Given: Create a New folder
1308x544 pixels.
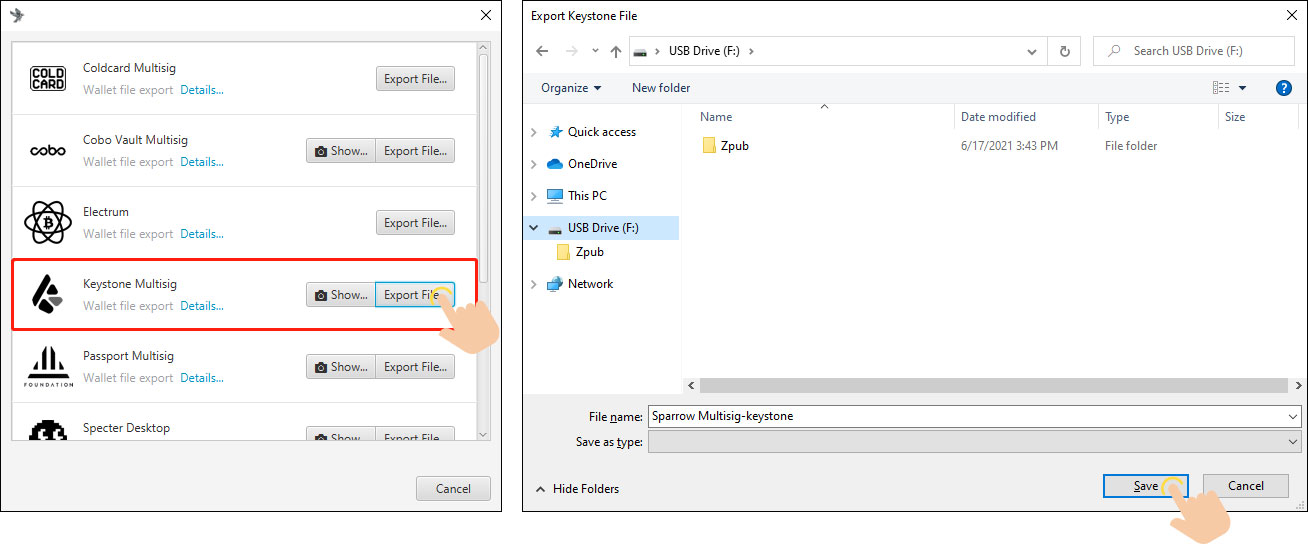Looking at the screenshot, I should point(661,88).
